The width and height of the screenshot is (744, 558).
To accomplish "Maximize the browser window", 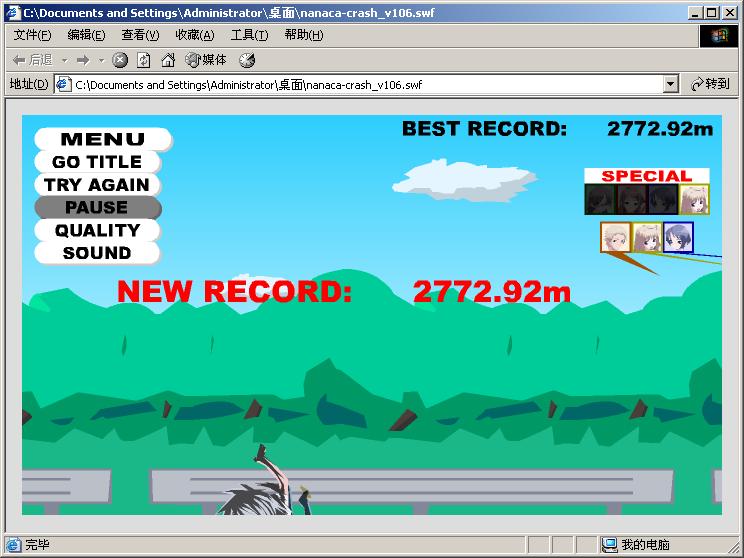I will pyautogui.click(x=712, y=13).
